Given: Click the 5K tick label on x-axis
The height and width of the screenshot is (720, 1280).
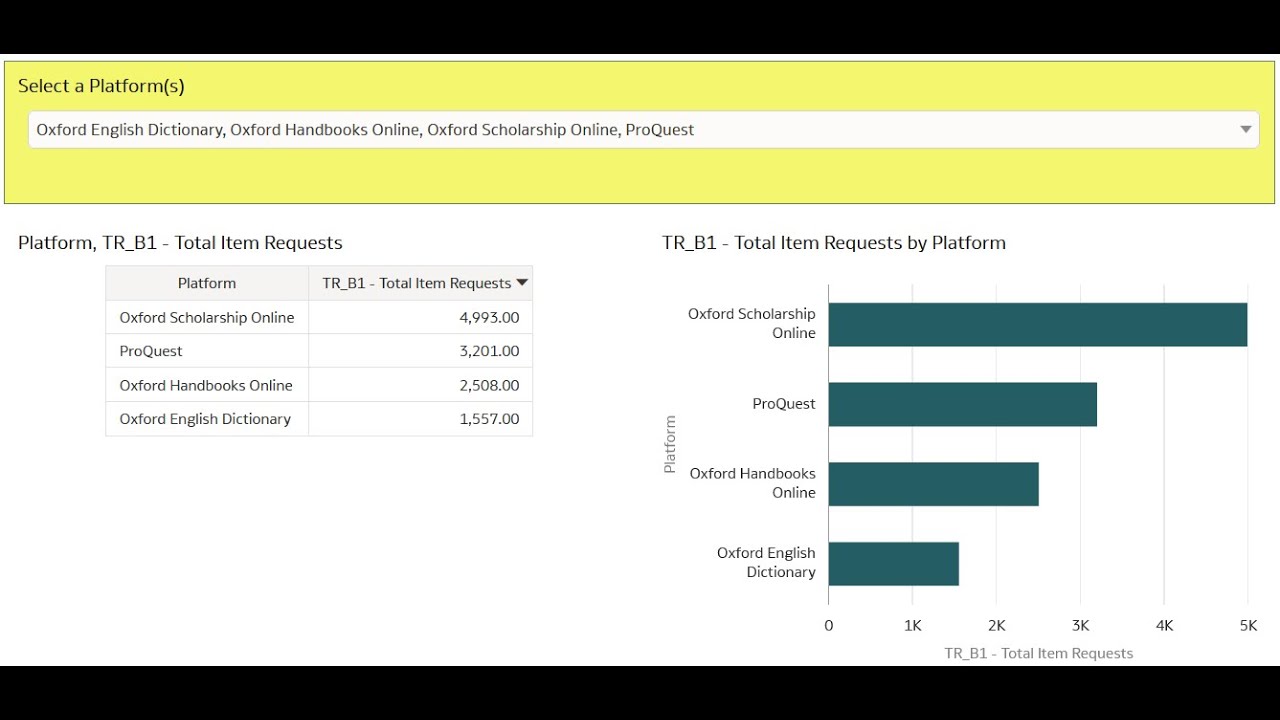Looking at the screenshot, I should 1248,625.
